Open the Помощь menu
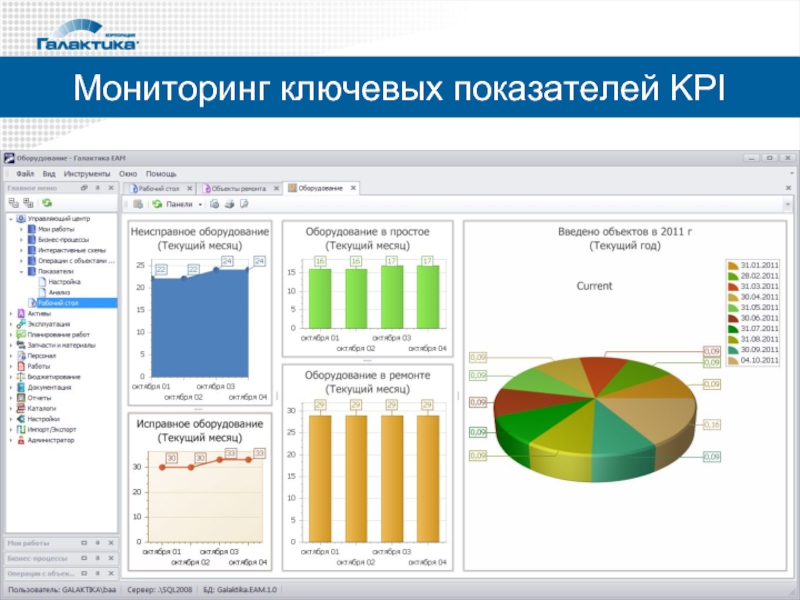The width and height of the screenshot is (800, 600). pyautogui.click(x=161, y=174)
